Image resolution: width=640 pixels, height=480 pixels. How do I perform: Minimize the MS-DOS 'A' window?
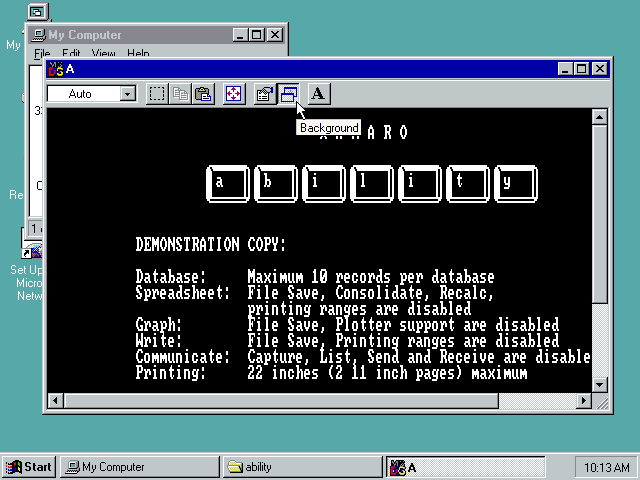(566, 69)
